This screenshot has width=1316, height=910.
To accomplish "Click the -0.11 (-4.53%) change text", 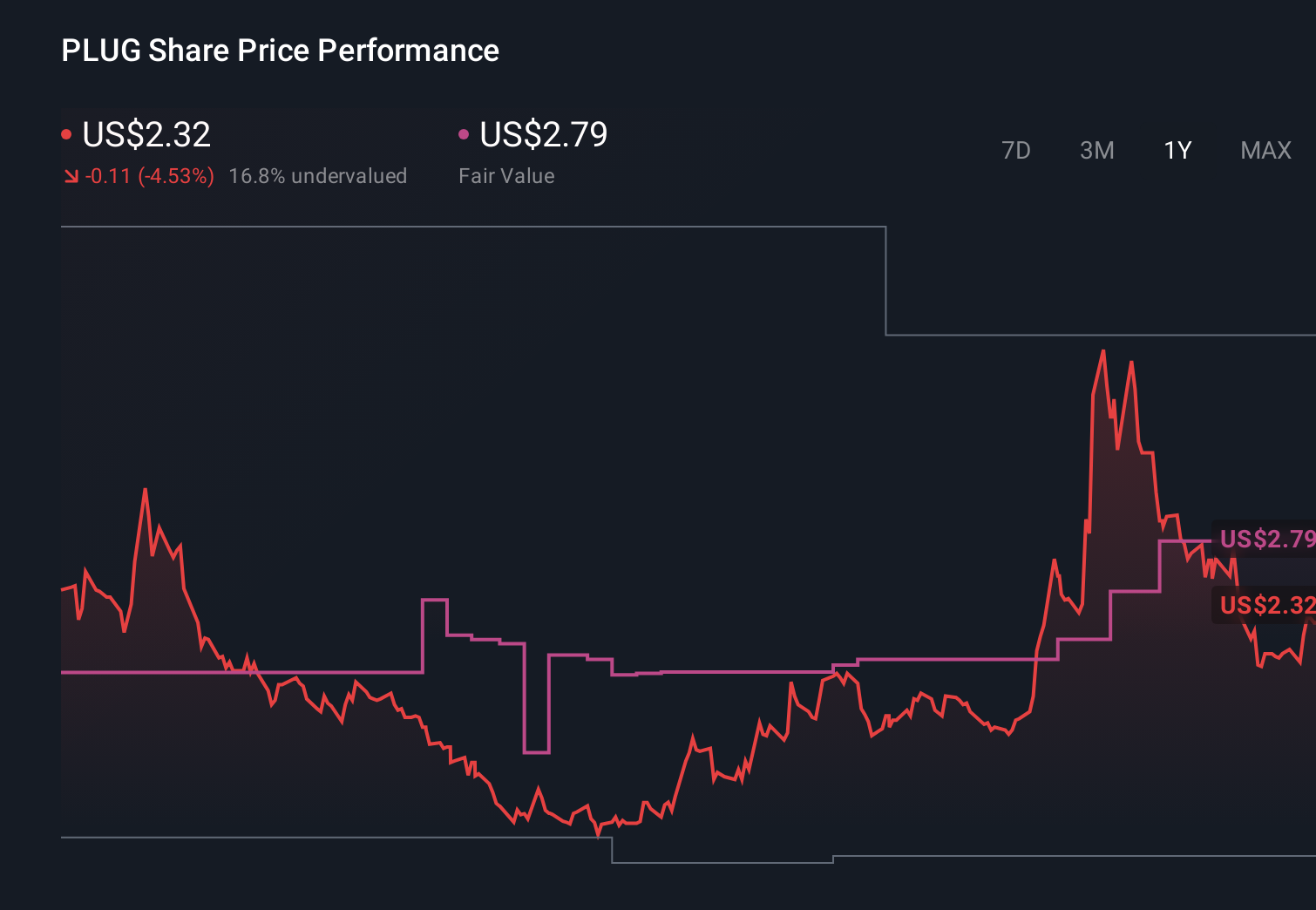I will click(150, 175).
